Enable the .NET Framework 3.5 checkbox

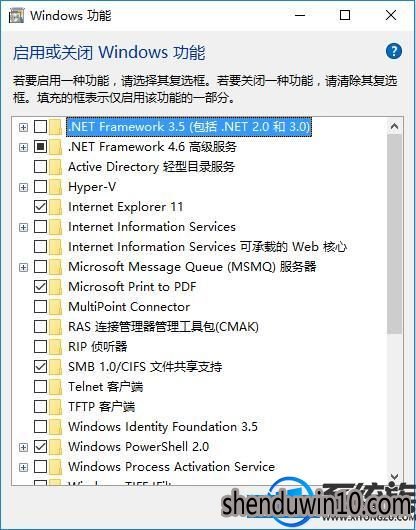41,127
